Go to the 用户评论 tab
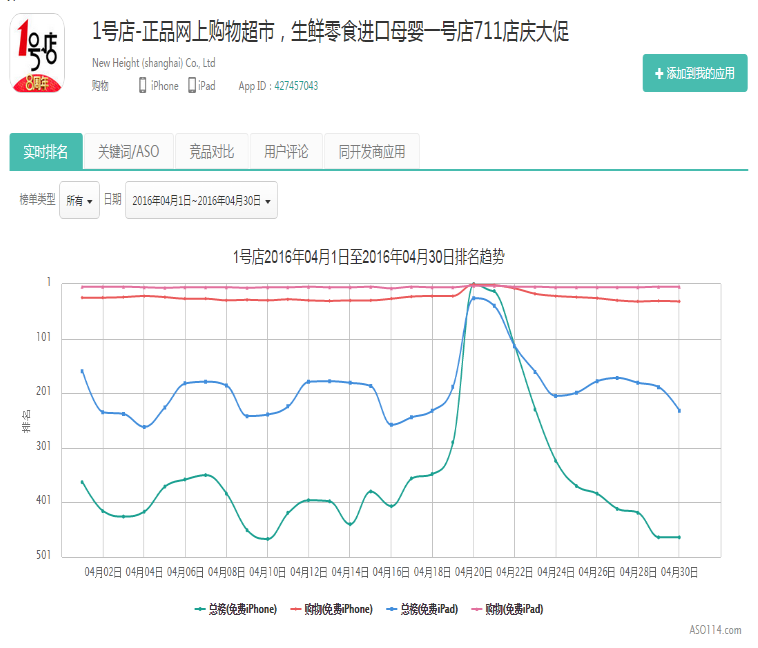 tap(286, 151)
